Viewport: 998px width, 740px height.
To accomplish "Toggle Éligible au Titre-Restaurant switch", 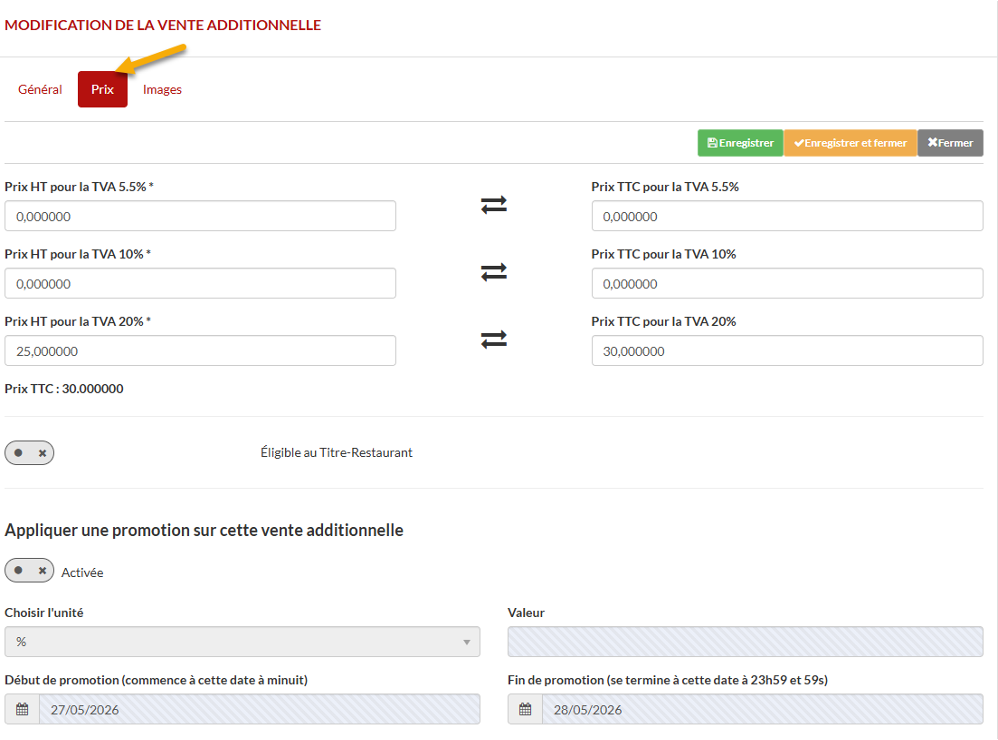I will coord(29,453).
